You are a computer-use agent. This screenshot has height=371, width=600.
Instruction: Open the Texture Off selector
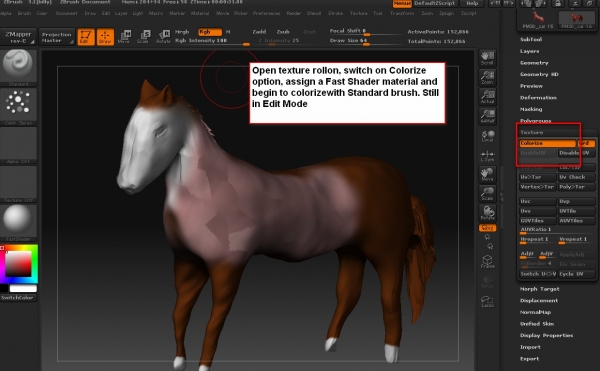18,184
